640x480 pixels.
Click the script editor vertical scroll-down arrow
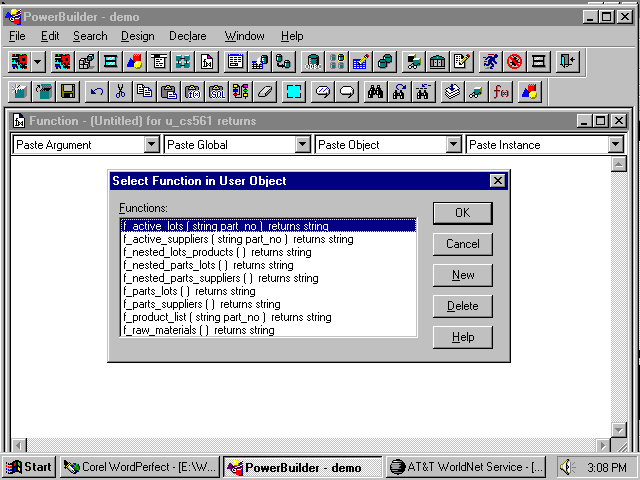[x=619, y=429]
